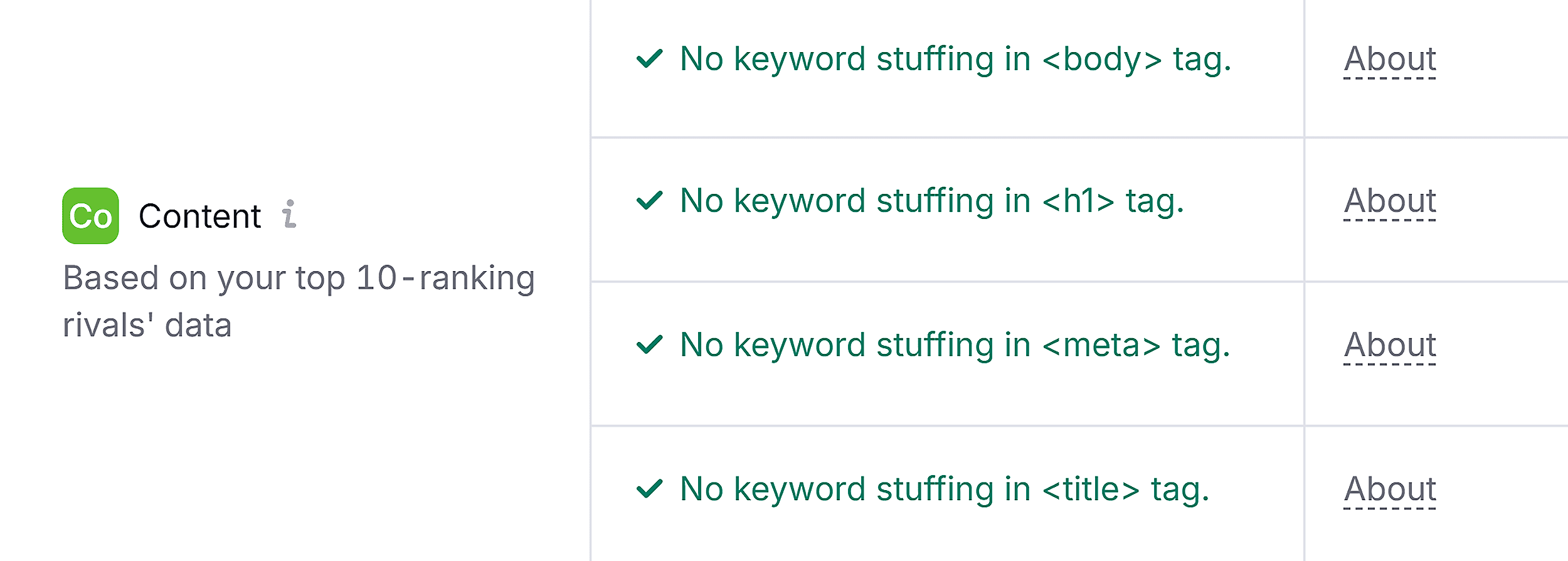Viewport: 1568px width, 561px height.
Task: Open About for the body tag check
Action: 1390,58
